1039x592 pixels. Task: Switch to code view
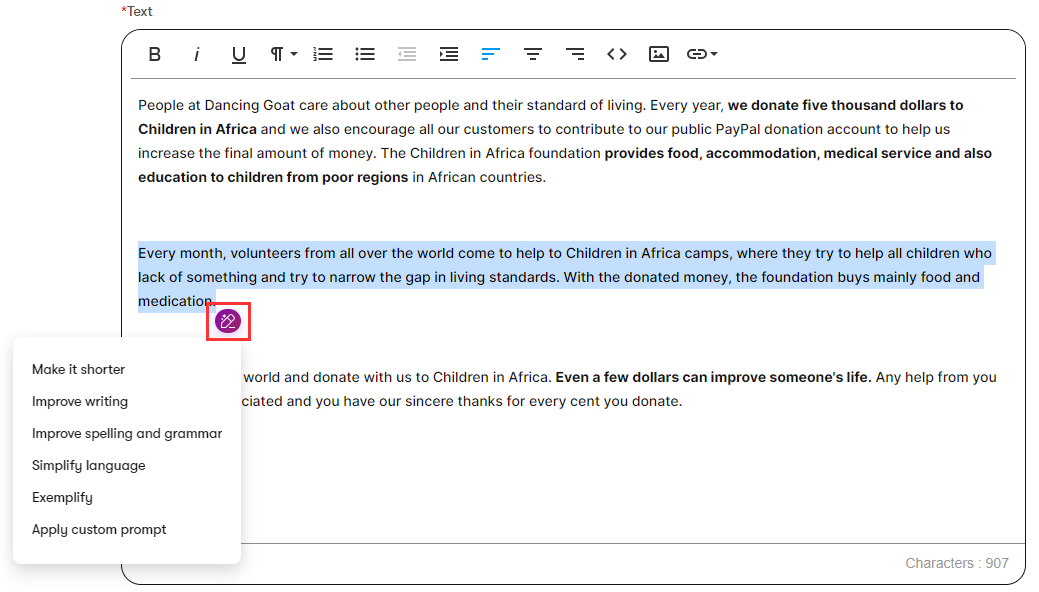click(x=617, y=54)
